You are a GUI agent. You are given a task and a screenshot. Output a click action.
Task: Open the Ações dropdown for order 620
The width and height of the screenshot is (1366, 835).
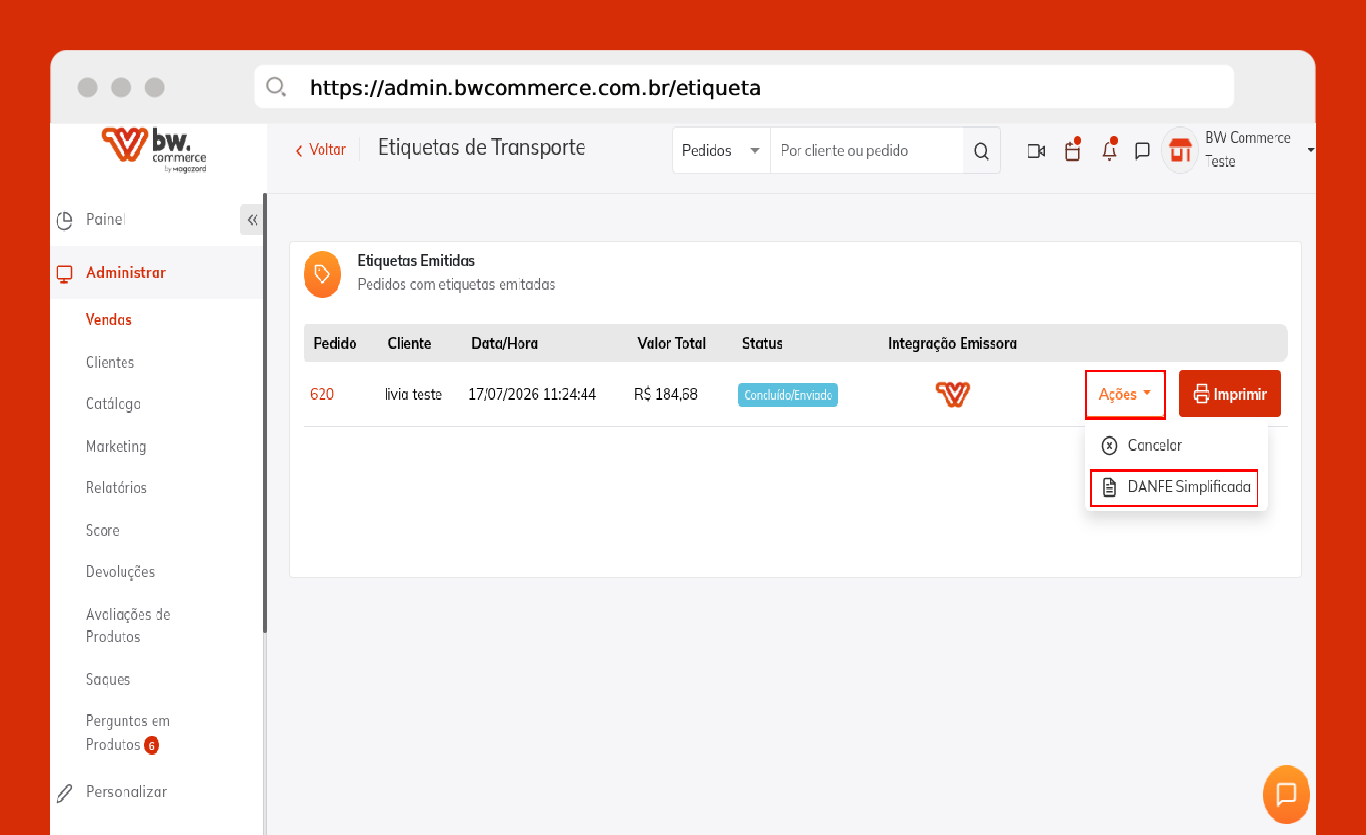[x=1125, y=394]
